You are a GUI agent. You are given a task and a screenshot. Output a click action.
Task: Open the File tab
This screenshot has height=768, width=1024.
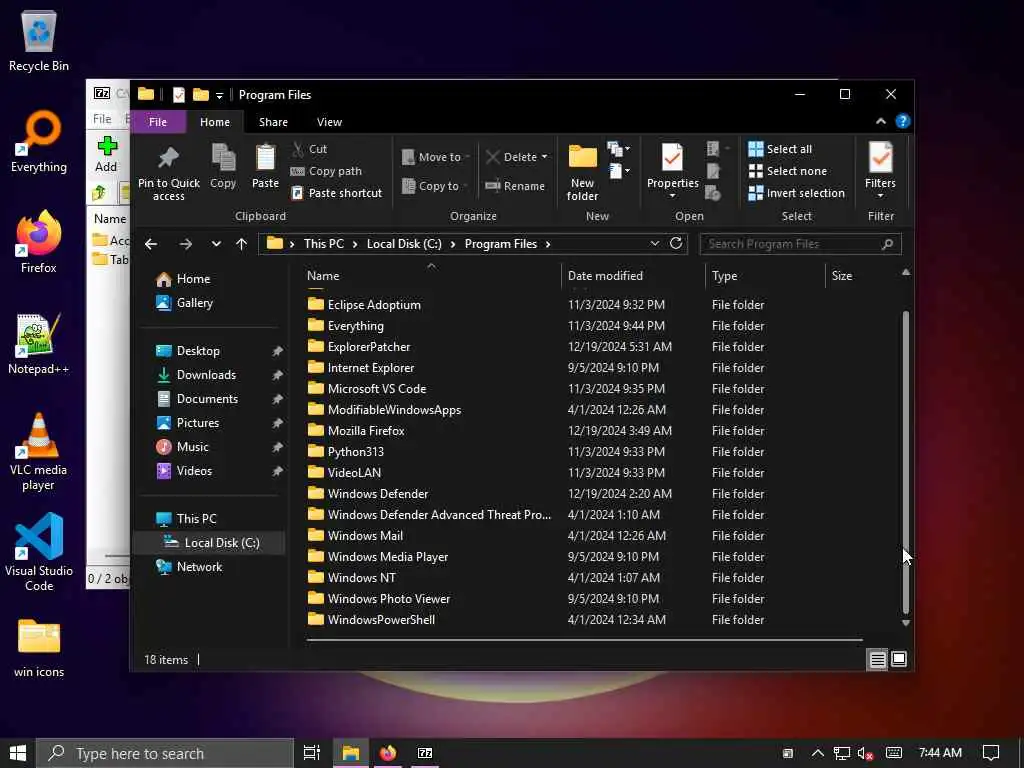158,122
